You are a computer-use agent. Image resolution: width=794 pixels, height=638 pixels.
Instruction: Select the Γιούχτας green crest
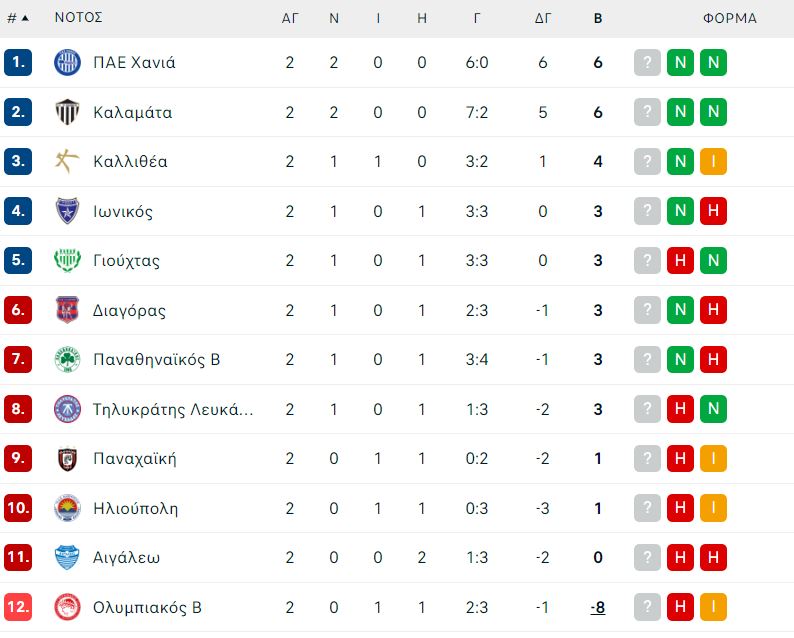tap(67, 260)
